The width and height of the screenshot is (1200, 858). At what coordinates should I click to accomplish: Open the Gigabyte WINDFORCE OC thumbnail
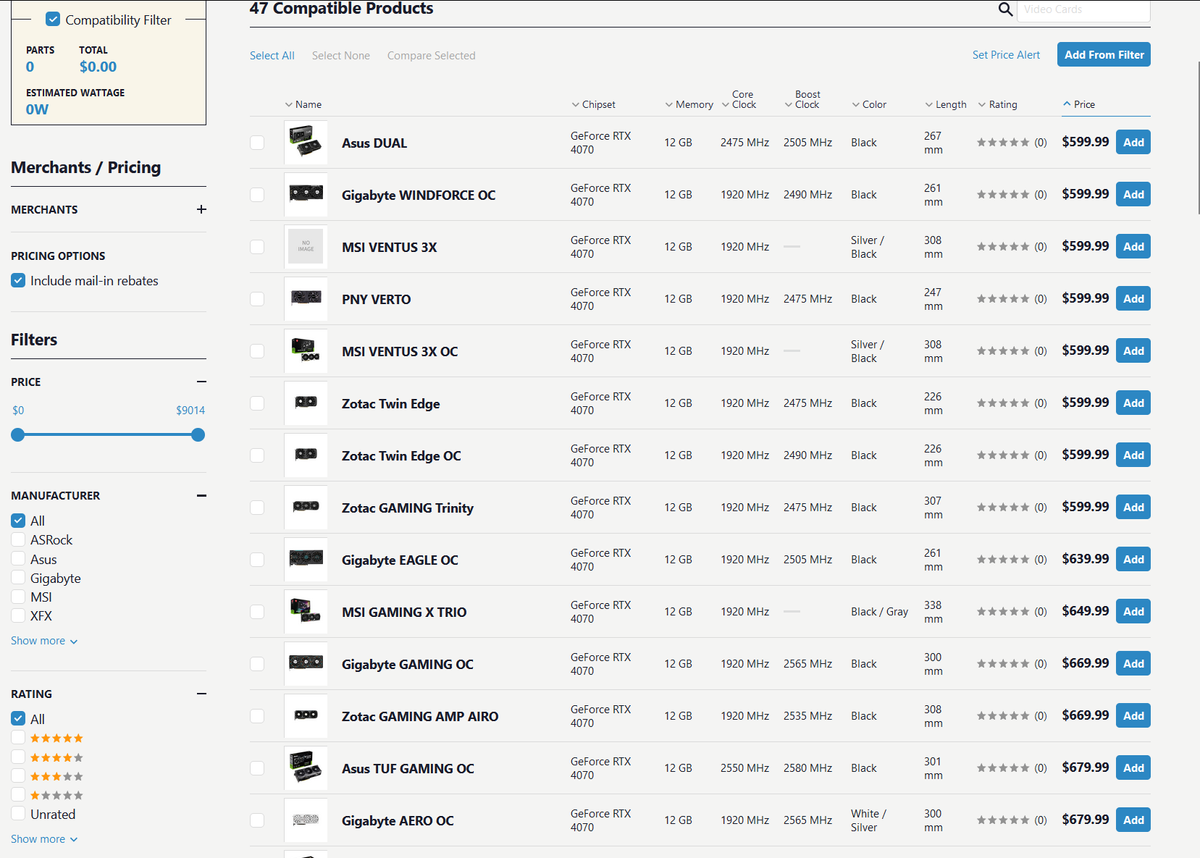click(x=305, y=195)
